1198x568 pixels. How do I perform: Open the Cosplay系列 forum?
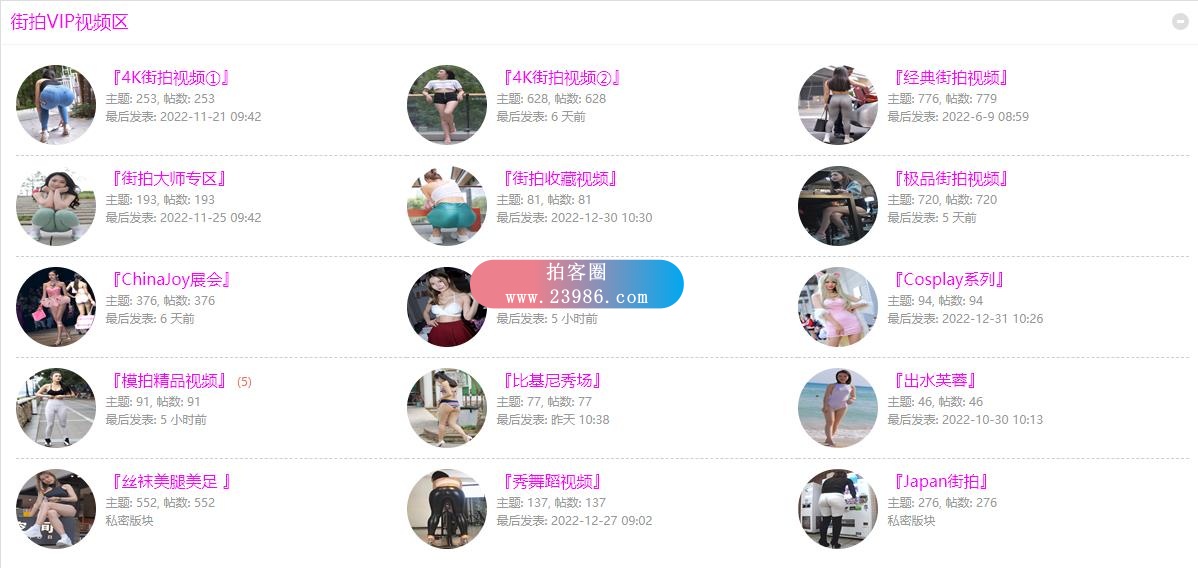[x=947, y=280]
